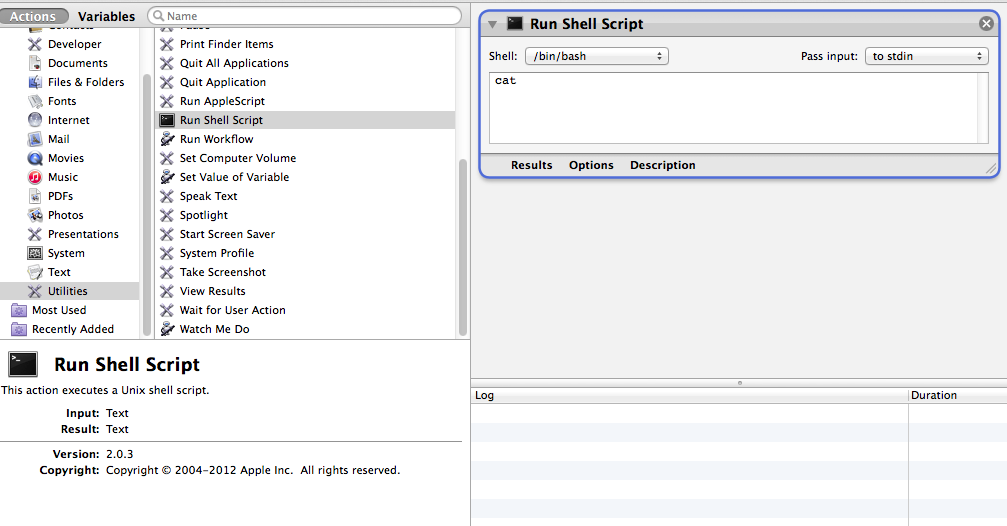Open the Pass input dropdown

click(x=927, y=56)
